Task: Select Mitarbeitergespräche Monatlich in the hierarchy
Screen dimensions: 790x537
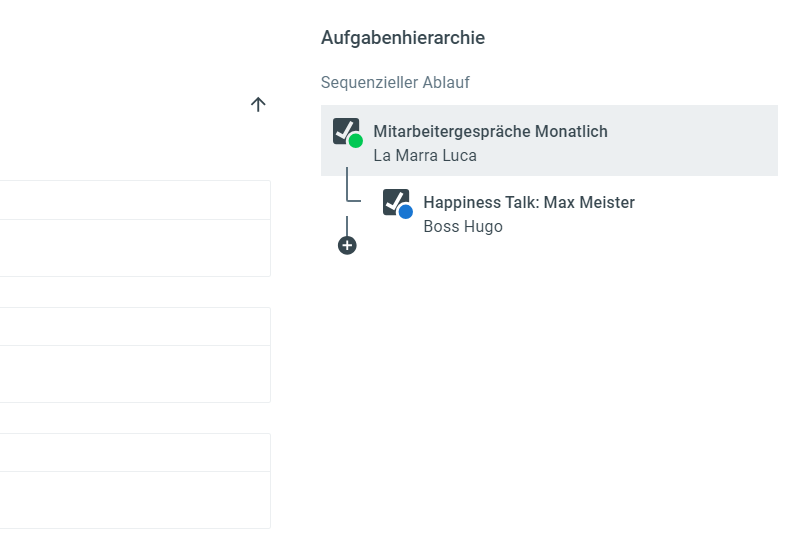Action: 490,131
